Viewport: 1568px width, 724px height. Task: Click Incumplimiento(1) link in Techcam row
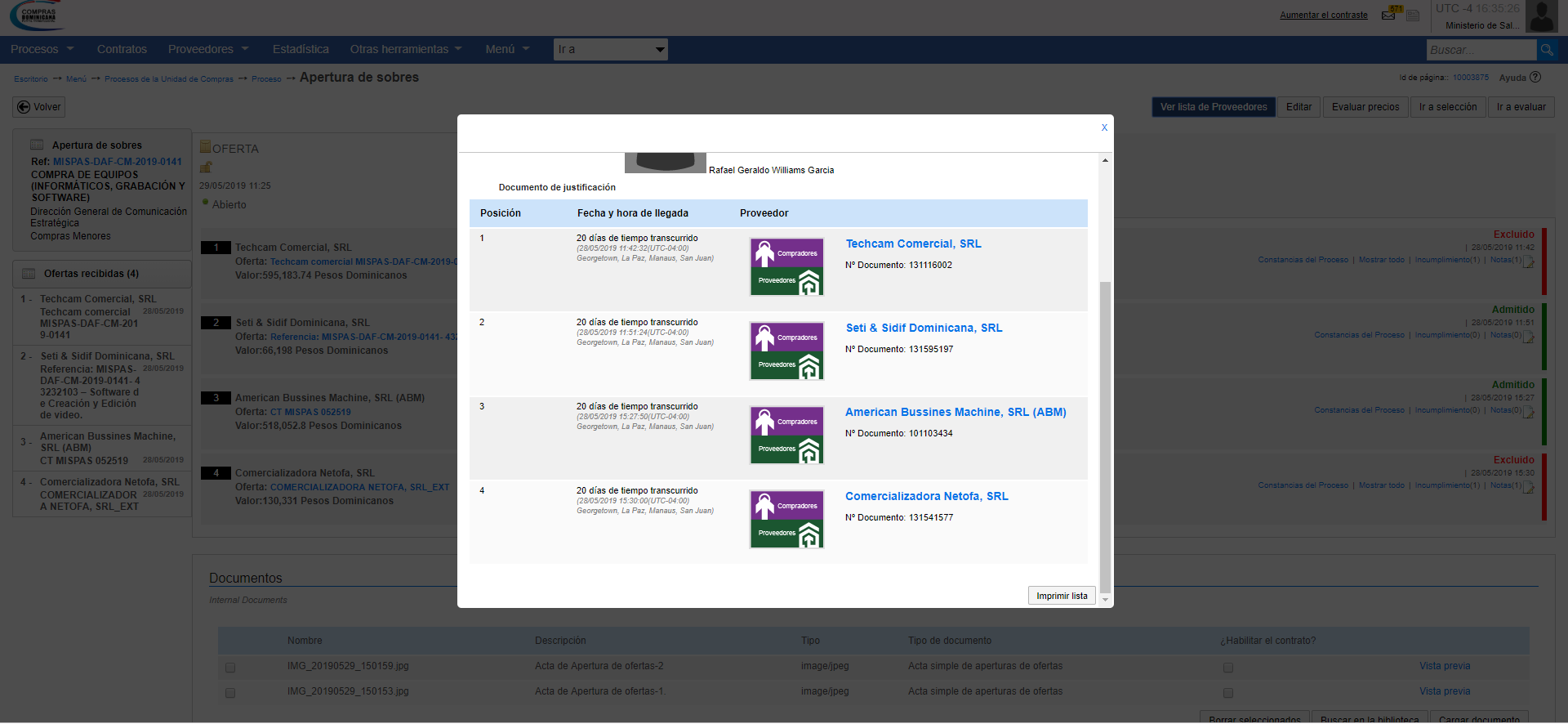[1447, 260]
